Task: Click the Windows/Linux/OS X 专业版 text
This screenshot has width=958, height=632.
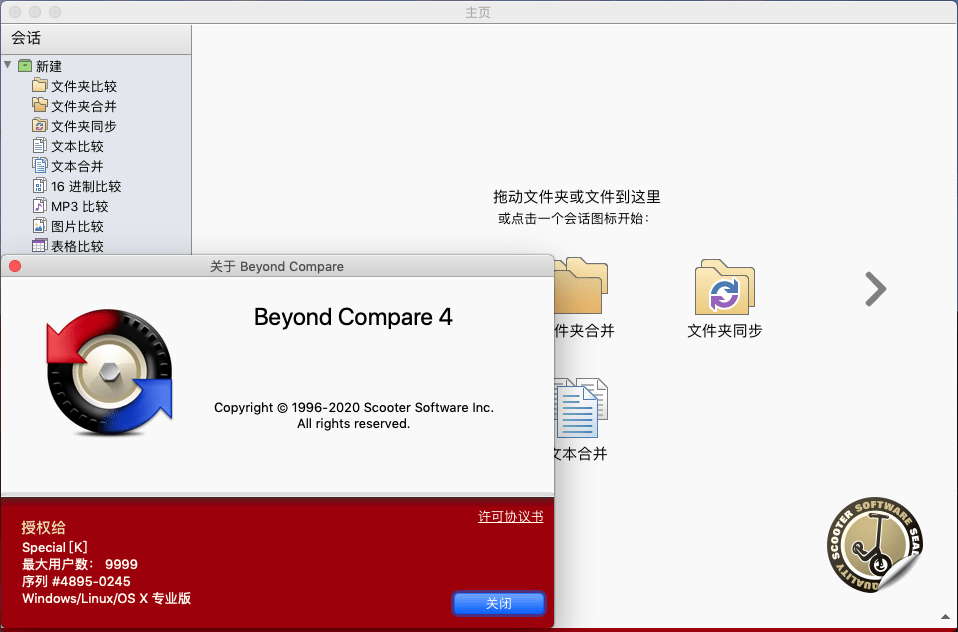Action: (107, 598)
